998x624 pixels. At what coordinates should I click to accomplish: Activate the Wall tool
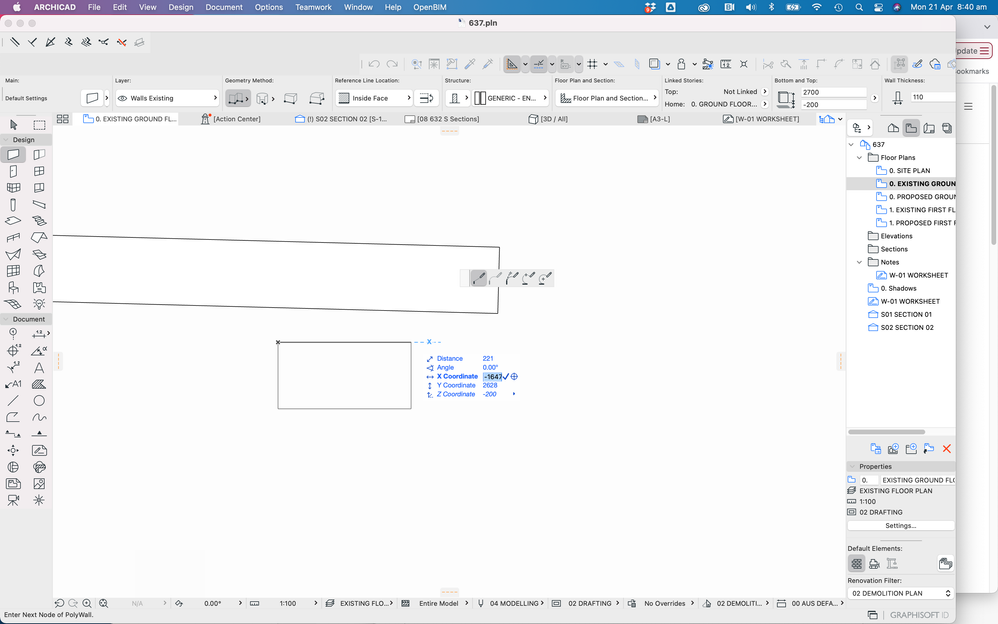click(13, 155)
